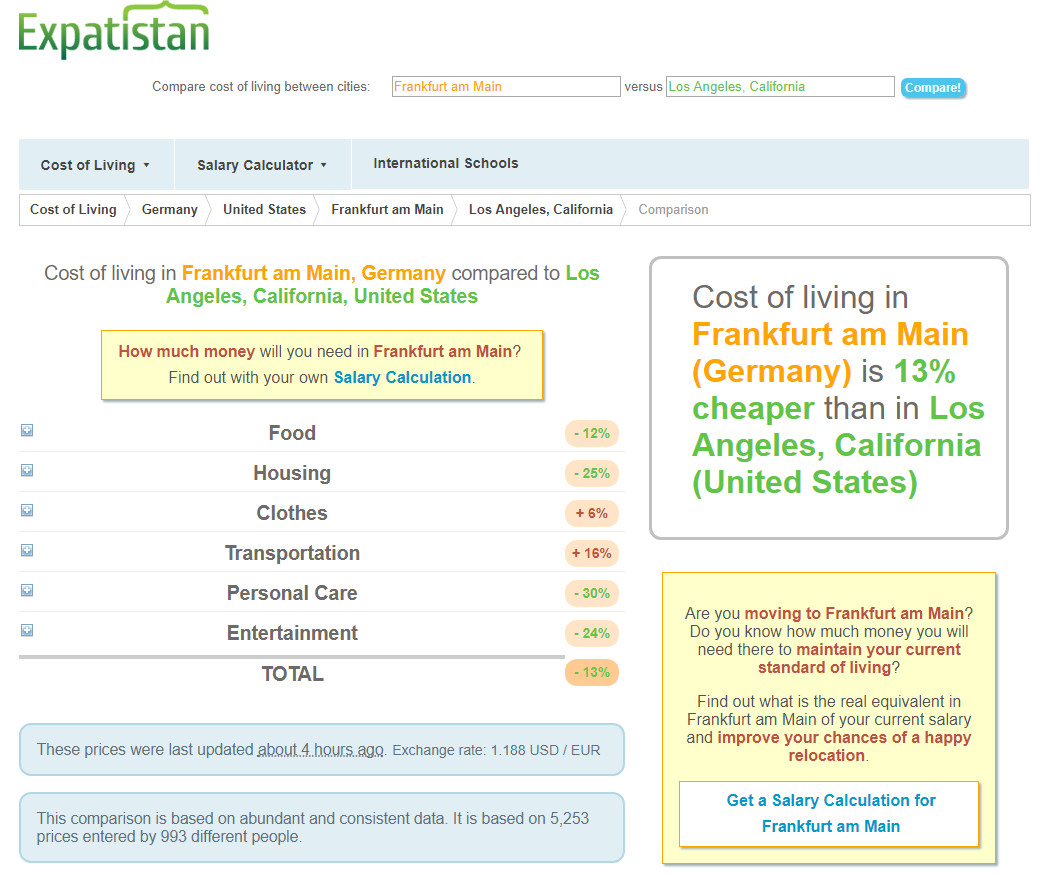Viewport: 1043px width, 877px height.
Task: Click the Expatistan logo
Action: [113, 33]
